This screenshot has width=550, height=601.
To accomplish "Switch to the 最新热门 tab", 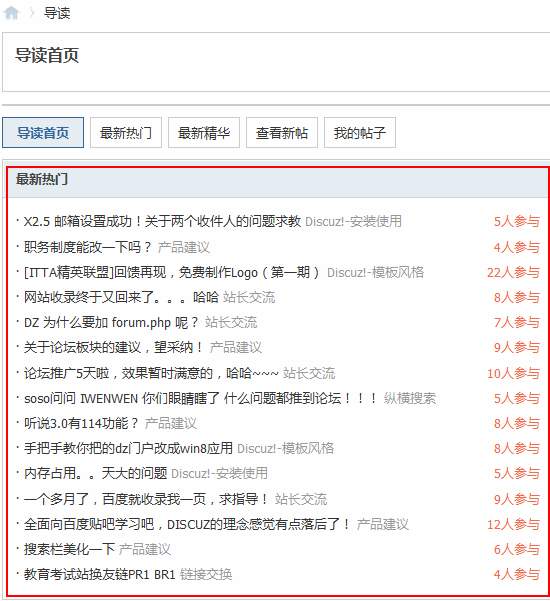I will click(x=126, y=133).
